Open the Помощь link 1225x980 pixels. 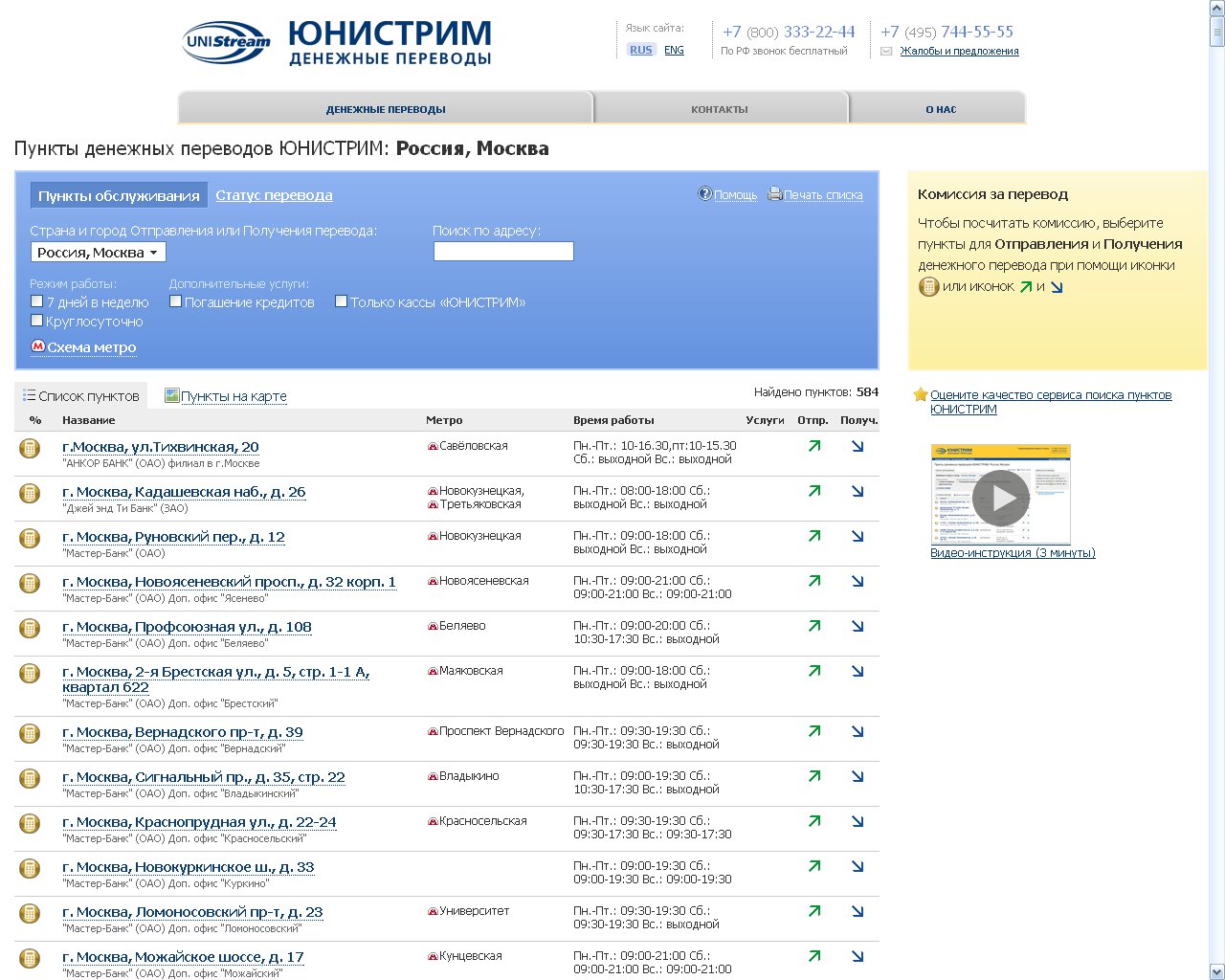pos(735,195)
